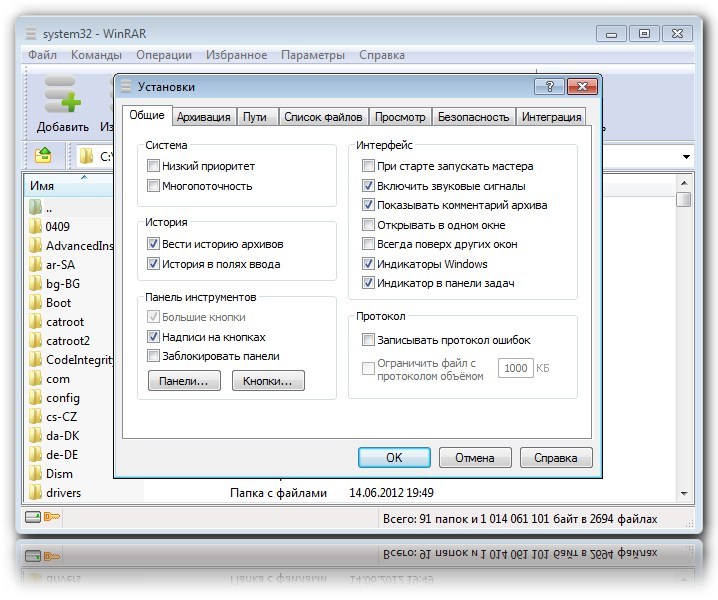Image resolution: width=718 pixels, height=600 pixels.
Task: Click the folder icon beside catroot2
Action: (35, 341)
